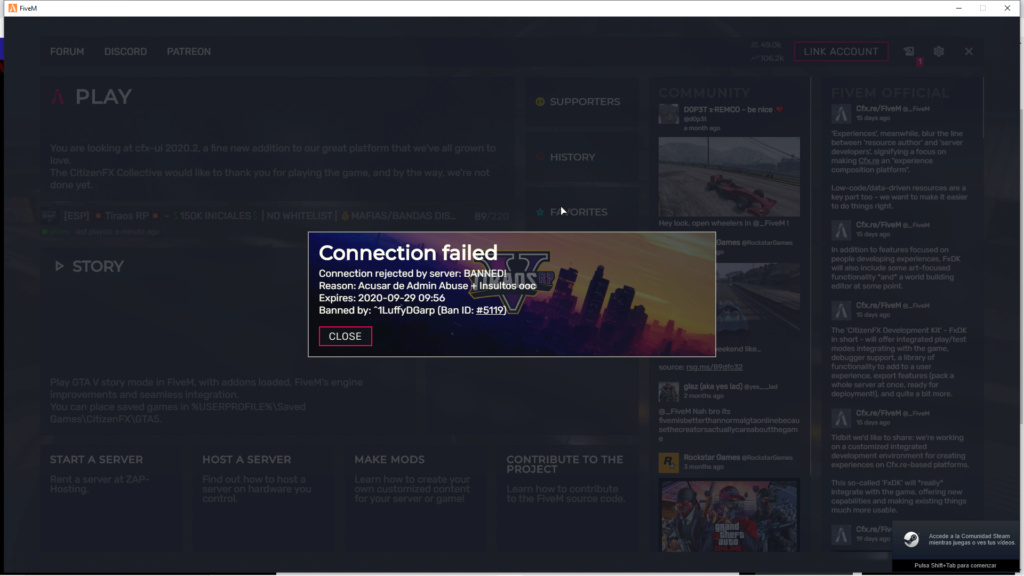Click D0P3T x-REMCO avatar
This screenshot has height=576, width=1024.
pyautogui.click(x=668, y=114)
